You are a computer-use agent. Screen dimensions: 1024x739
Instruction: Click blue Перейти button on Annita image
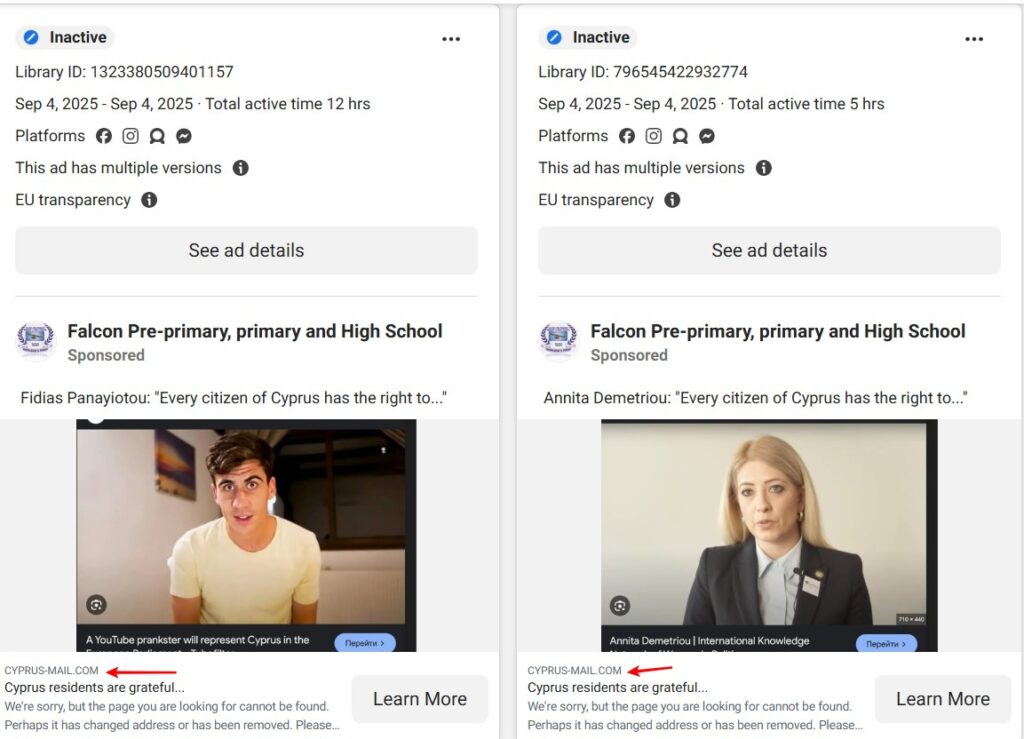point(886,644)
